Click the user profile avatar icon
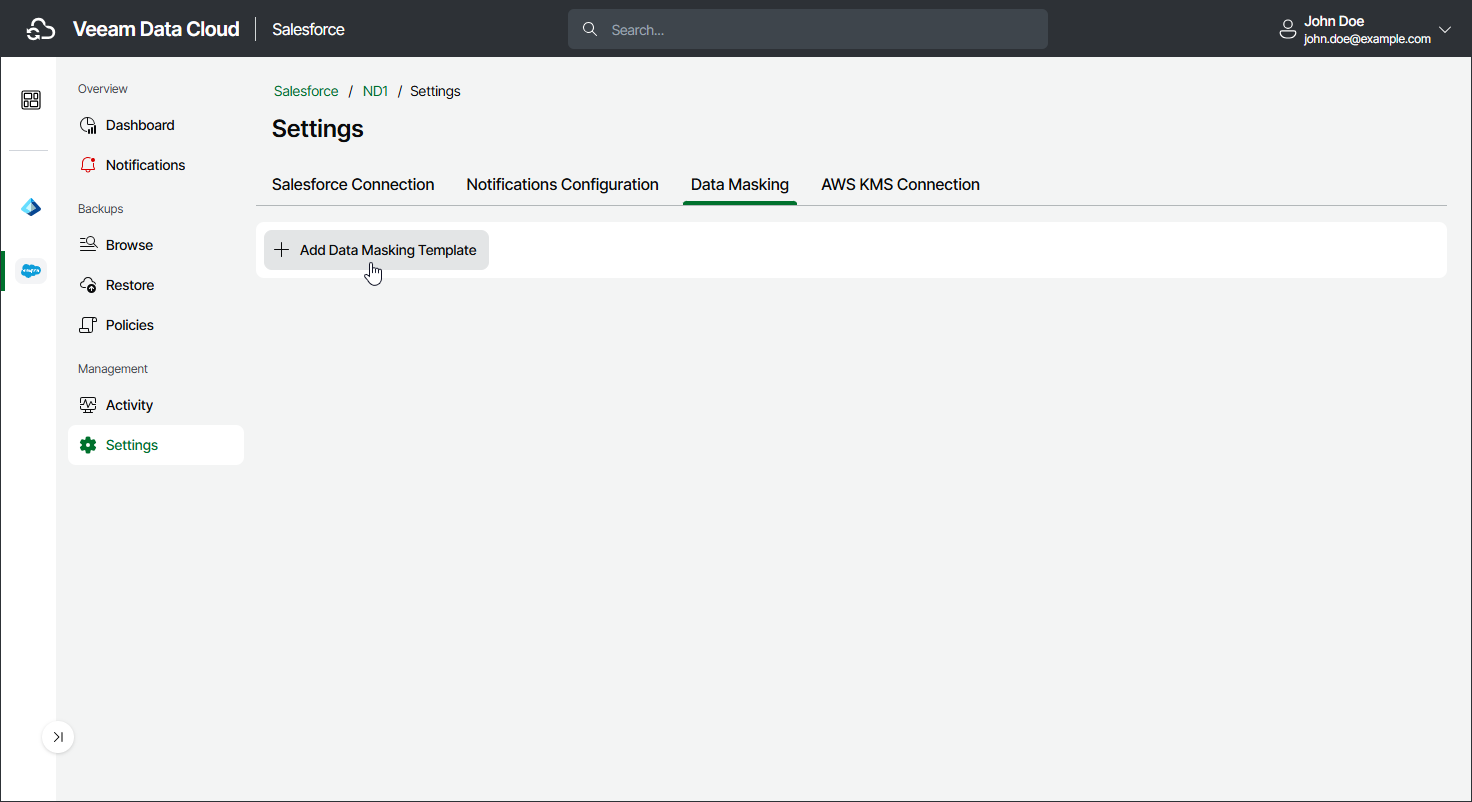The width and height of the screenshot is (1472, 802). pos(1288,30)
